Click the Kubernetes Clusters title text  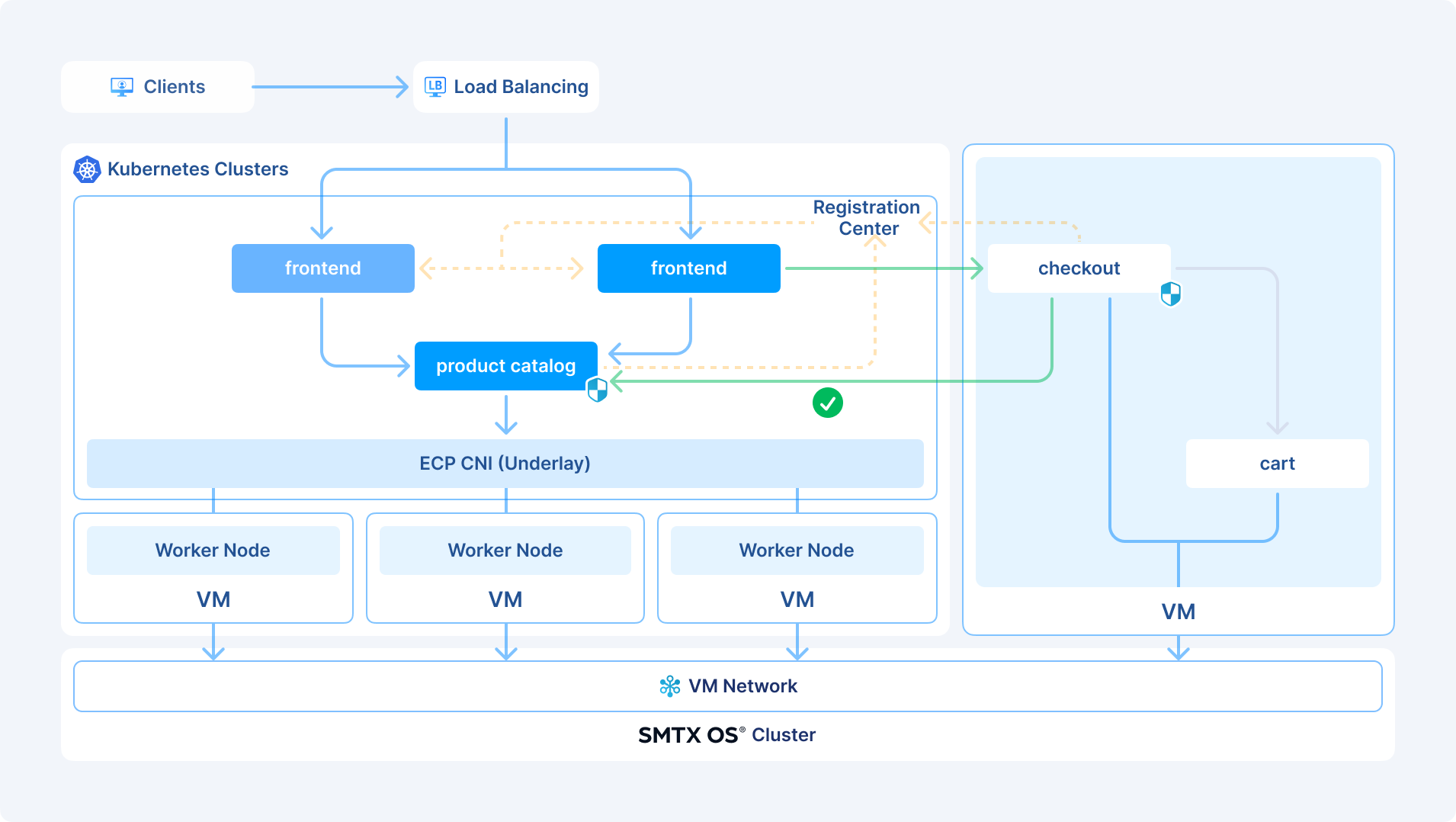coord(197,169)
